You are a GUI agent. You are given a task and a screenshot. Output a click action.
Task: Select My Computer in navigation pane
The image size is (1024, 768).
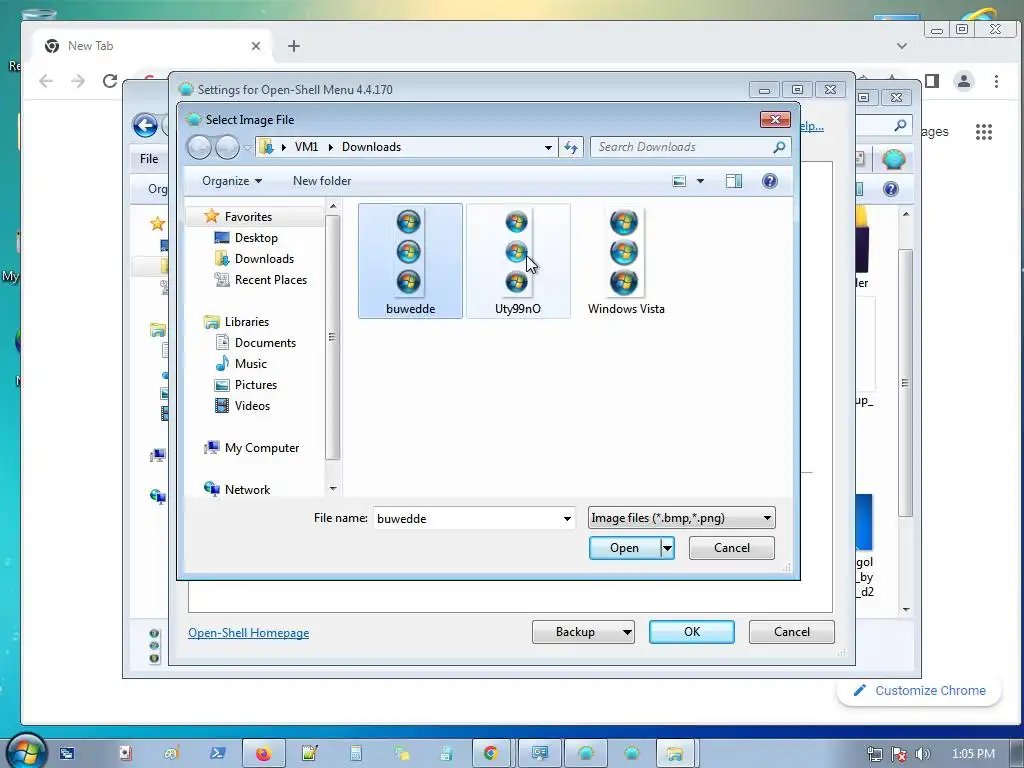point(261,447)
